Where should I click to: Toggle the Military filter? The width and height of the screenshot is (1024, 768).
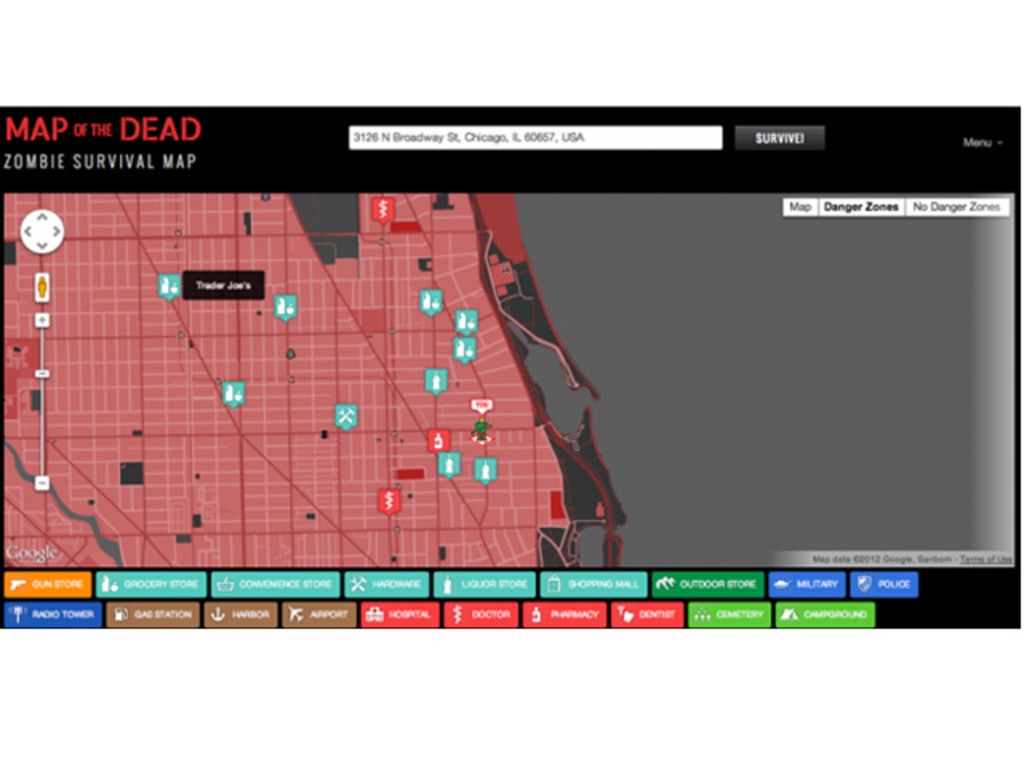807,584
